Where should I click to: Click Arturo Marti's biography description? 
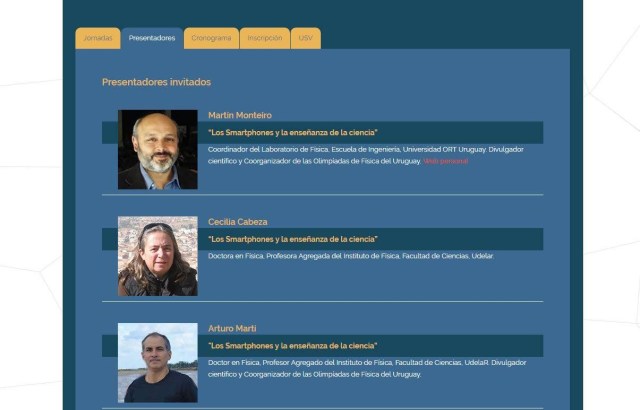367,368
